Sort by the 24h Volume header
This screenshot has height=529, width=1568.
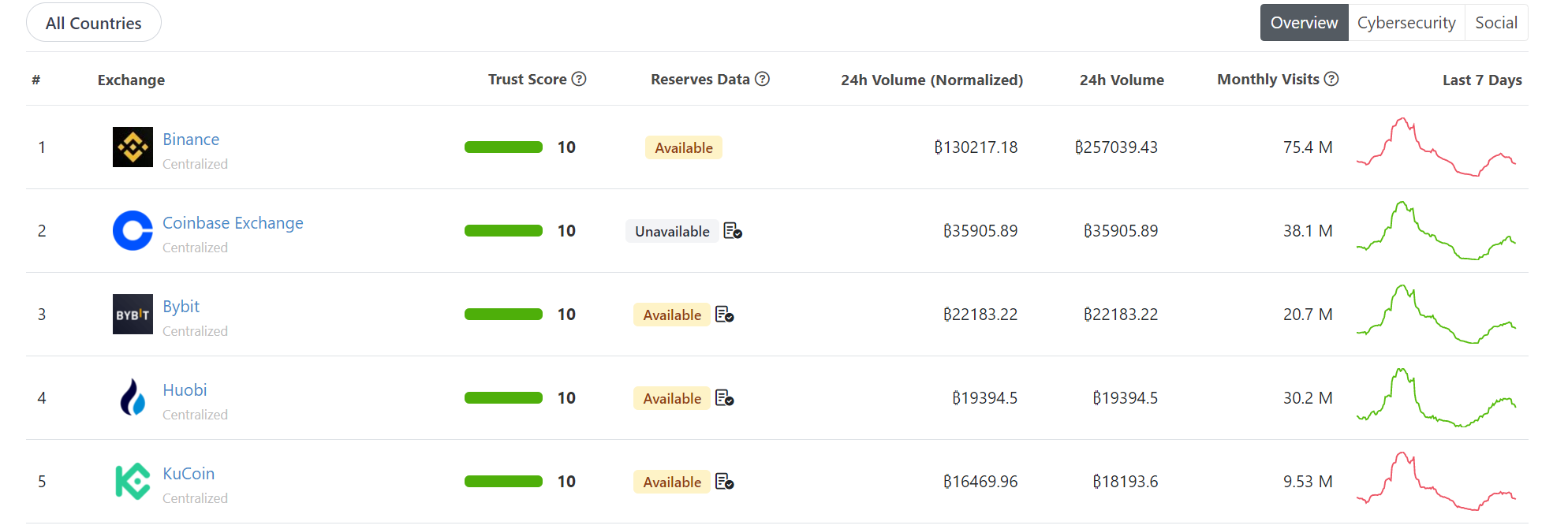[1122, 80]
